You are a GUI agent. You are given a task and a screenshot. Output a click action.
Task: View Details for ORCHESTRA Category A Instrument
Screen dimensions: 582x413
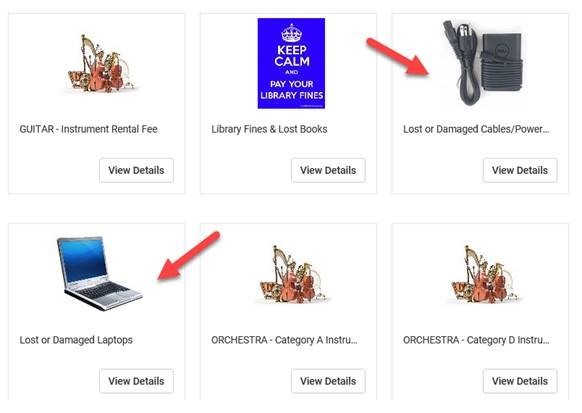click(x=328, y=381)
